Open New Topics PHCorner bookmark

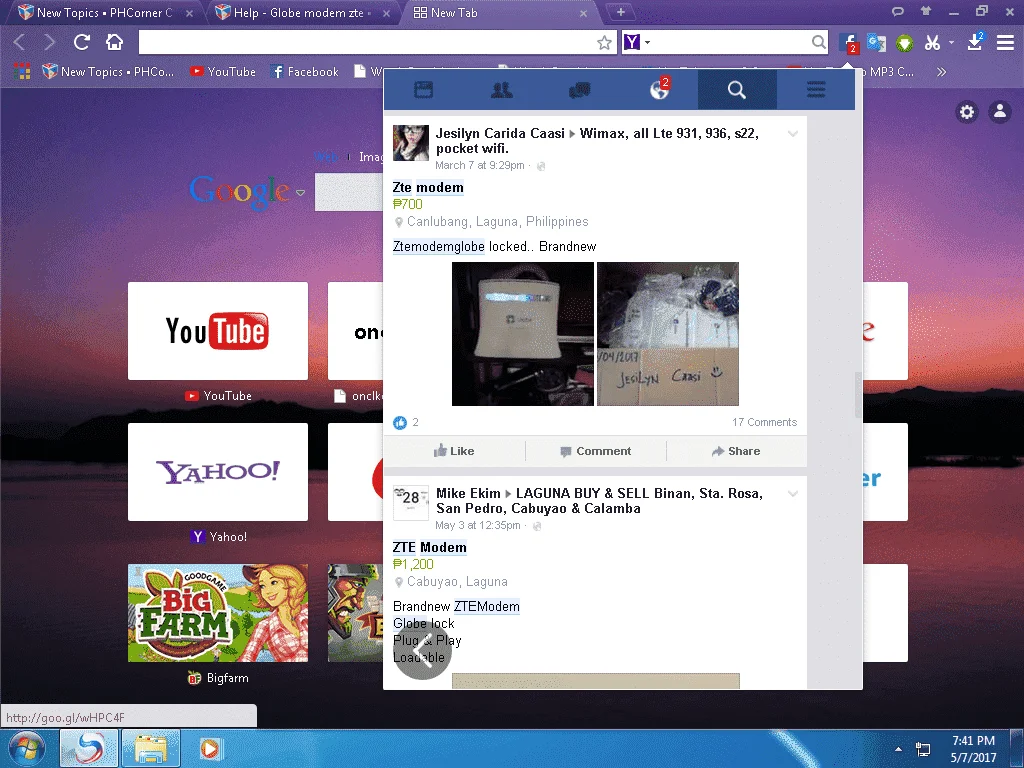(x=108, y=72)
